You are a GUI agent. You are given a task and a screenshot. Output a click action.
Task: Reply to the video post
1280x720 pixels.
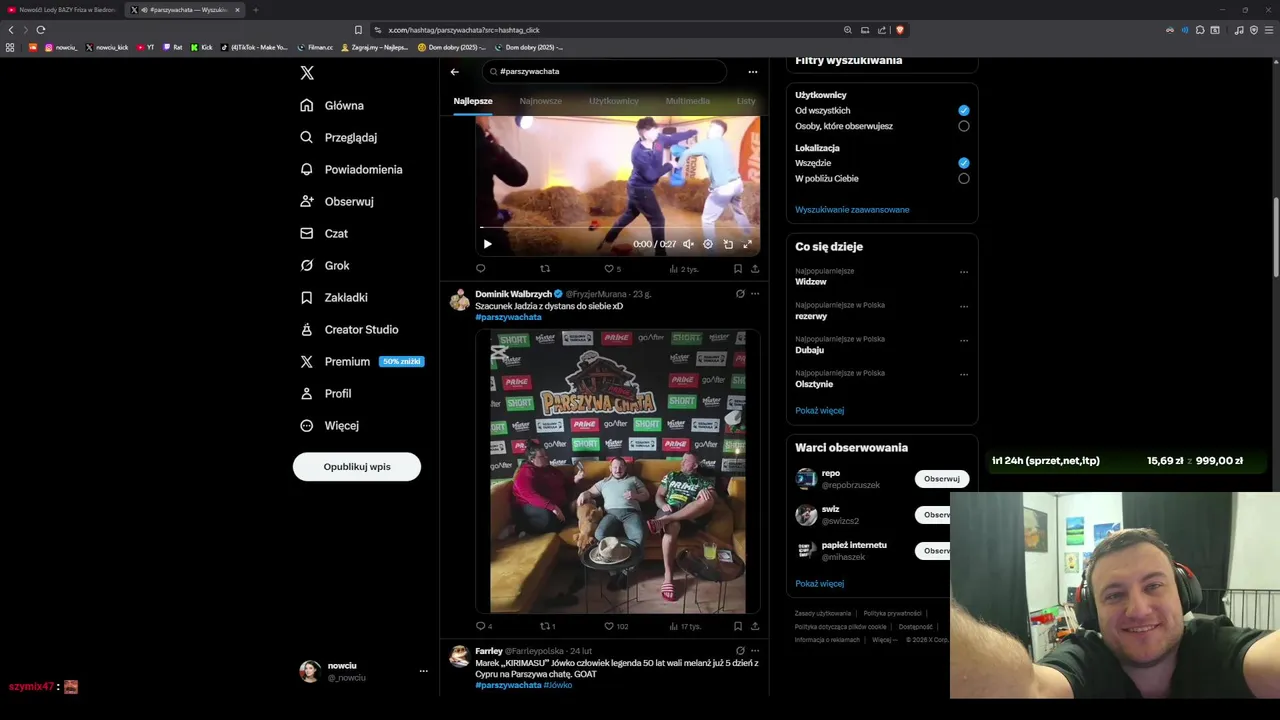pyautogui.click(x=481, y=269)
